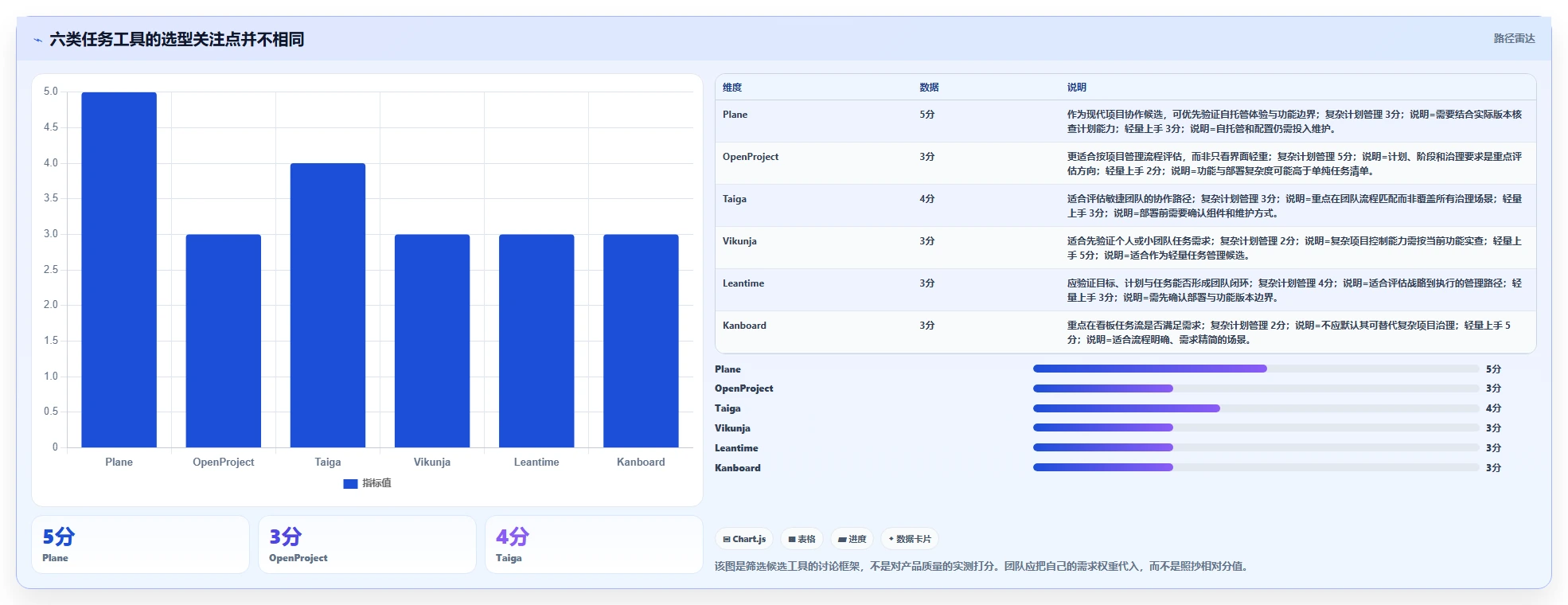1568x605 pixels.
Task: Click the 数据 column header
Action: 929,88
